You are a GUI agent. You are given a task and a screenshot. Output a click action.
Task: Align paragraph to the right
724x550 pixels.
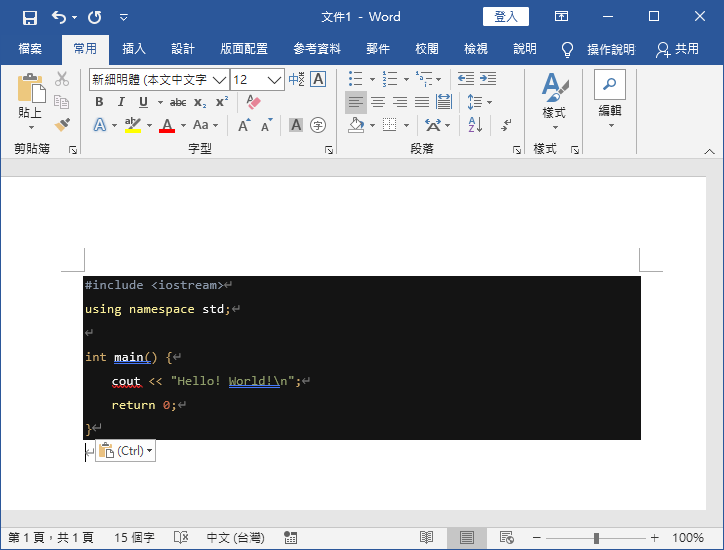(x=400, y=102)
